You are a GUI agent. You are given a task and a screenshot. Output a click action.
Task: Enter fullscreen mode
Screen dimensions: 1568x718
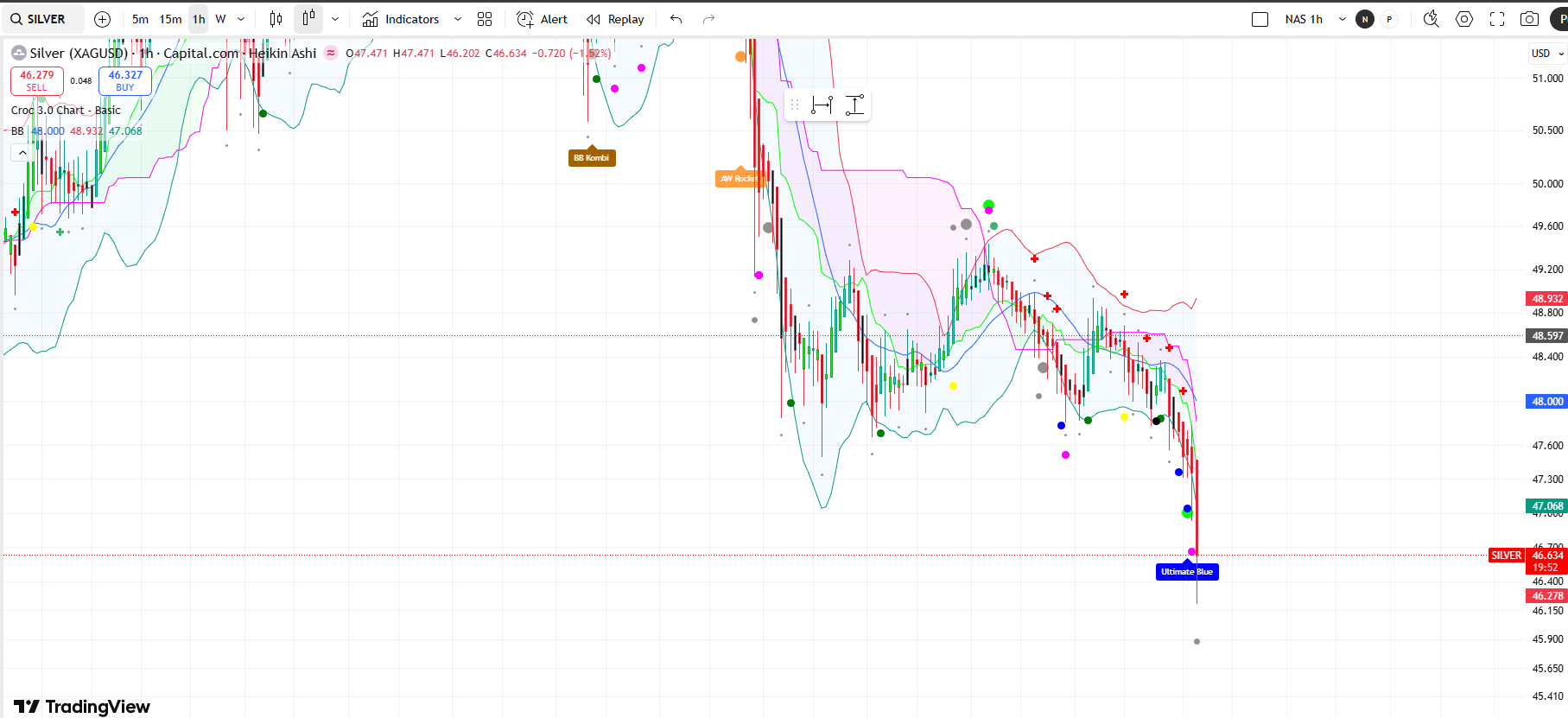pyautogui.click(x=1497, y=19)
